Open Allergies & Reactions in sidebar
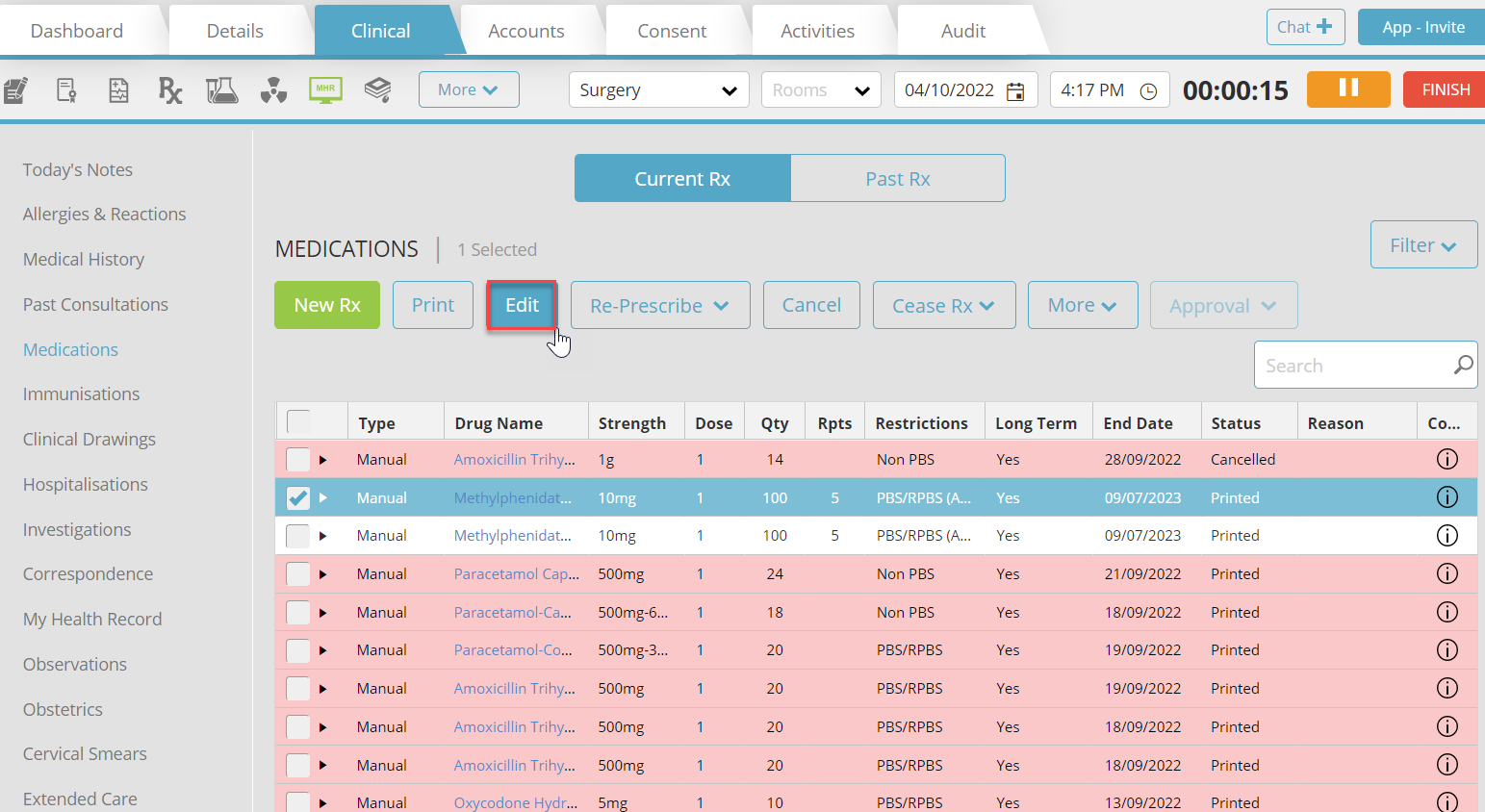Viewport: 1485px width, 812px height. (104, 214)
